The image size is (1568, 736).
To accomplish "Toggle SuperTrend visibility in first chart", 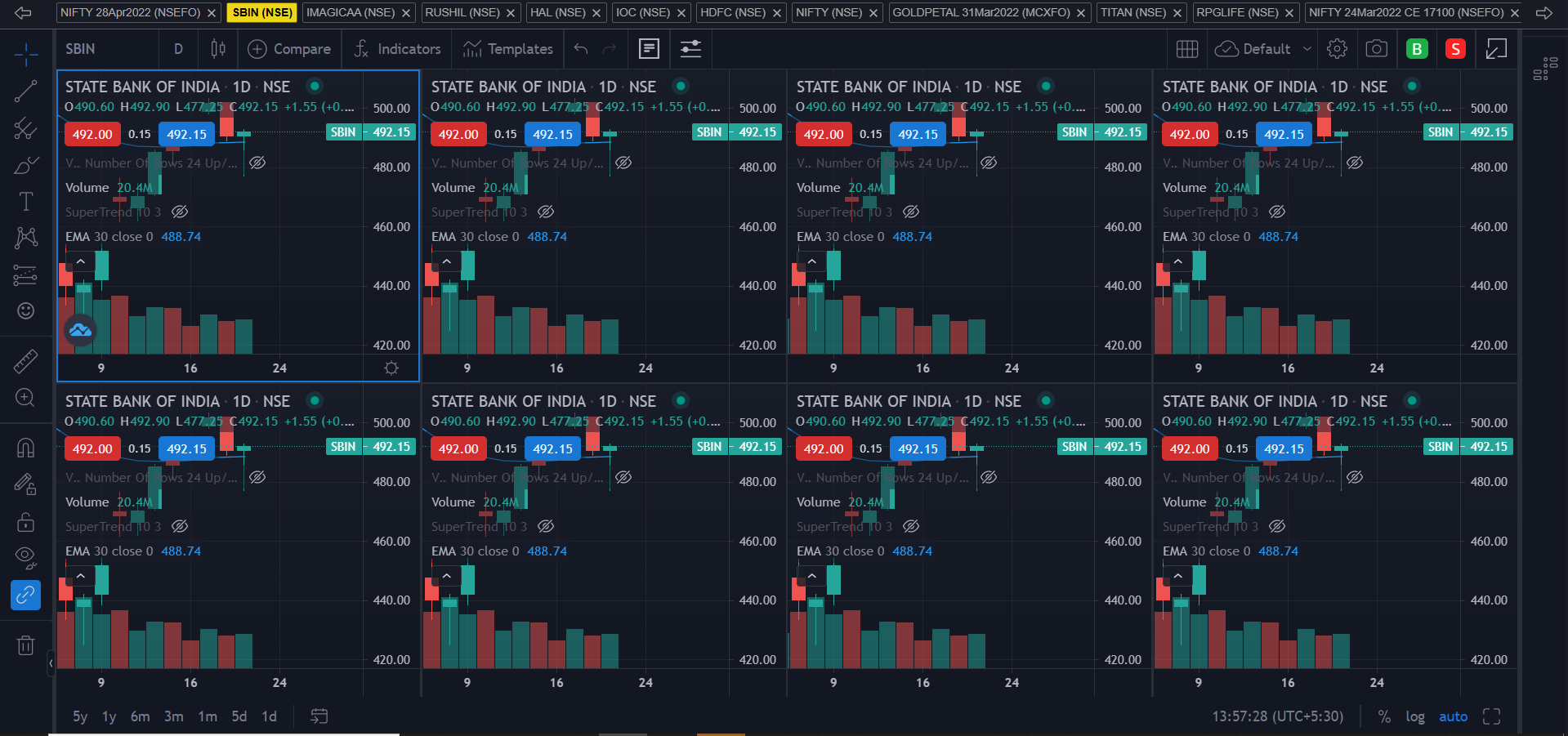I will (x=180, y=212).
